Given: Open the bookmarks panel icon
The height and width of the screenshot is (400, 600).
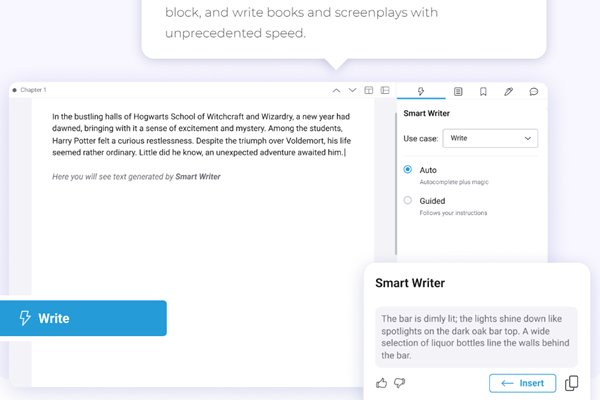Looking at the screenshot, I should pos(483,91).
